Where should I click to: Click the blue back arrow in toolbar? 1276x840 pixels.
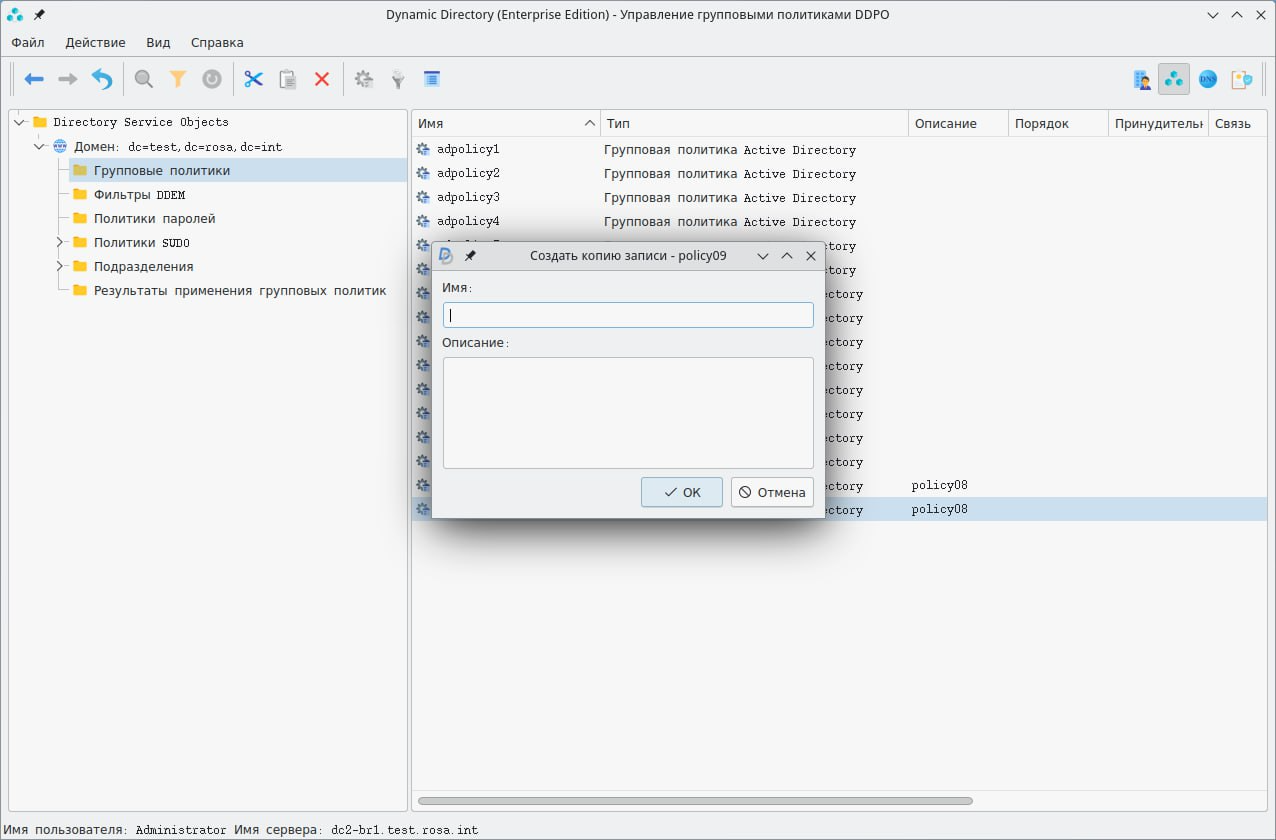[34, 79]
